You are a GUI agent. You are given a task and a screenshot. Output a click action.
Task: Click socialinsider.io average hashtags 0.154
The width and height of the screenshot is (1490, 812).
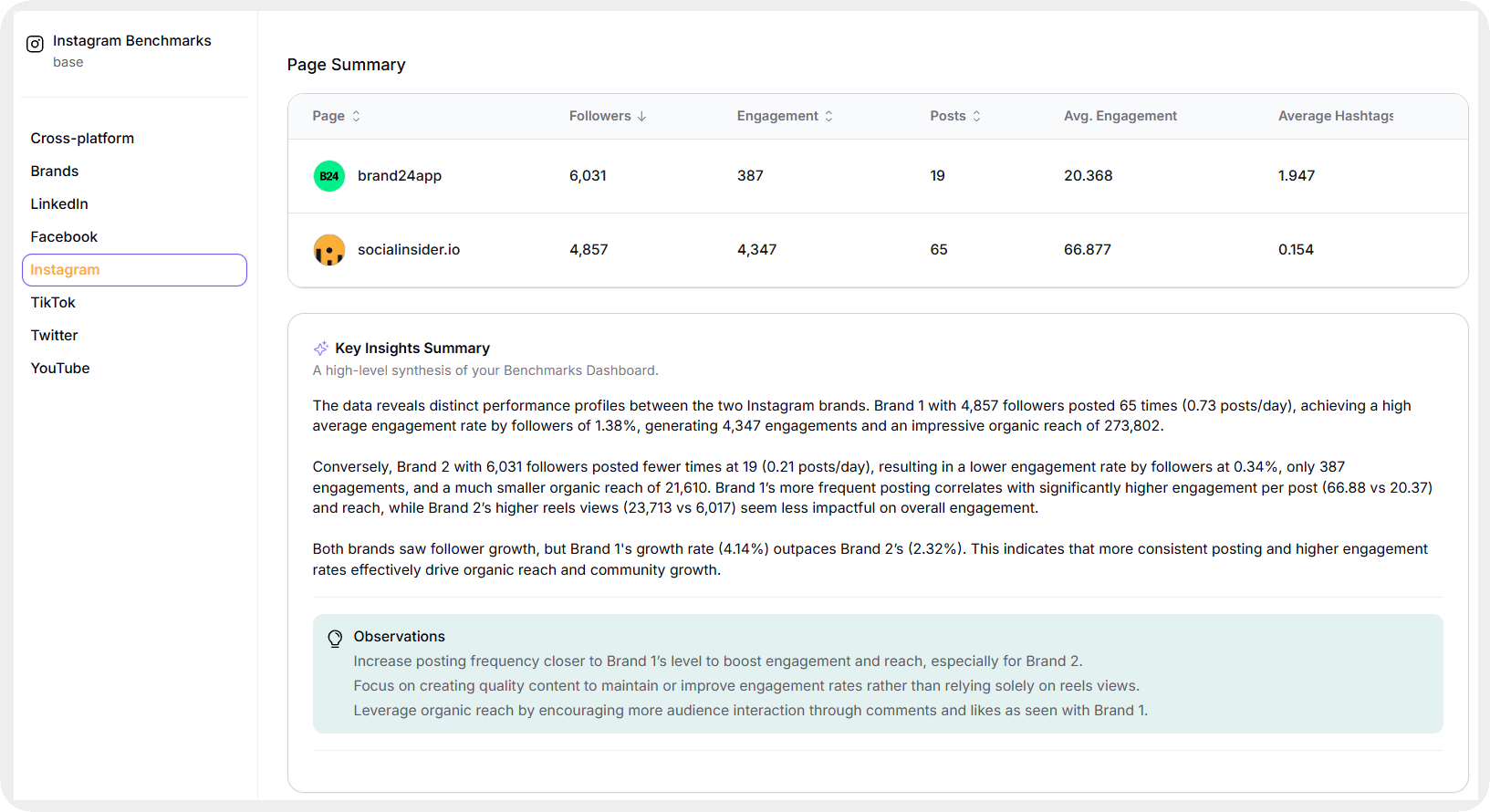1296,250
